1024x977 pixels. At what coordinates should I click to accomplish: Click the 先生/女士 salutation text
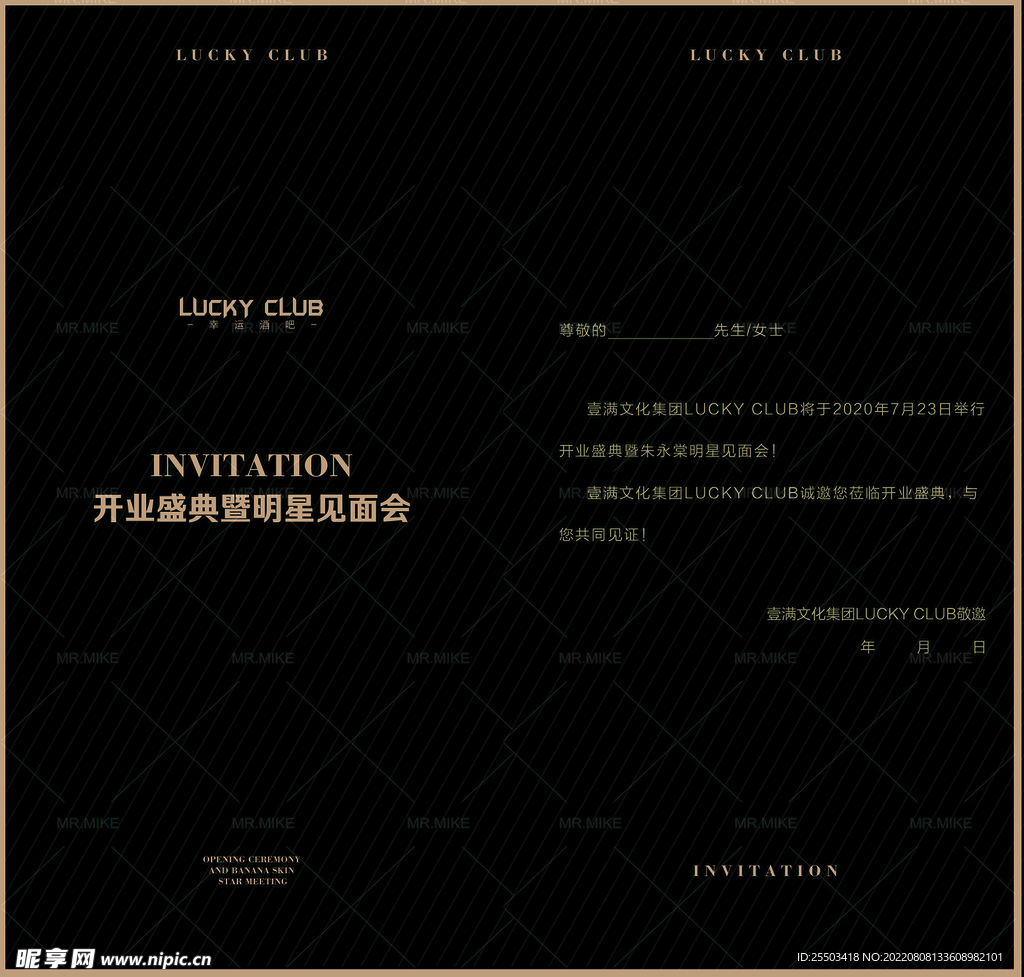[x=748, y=330]
